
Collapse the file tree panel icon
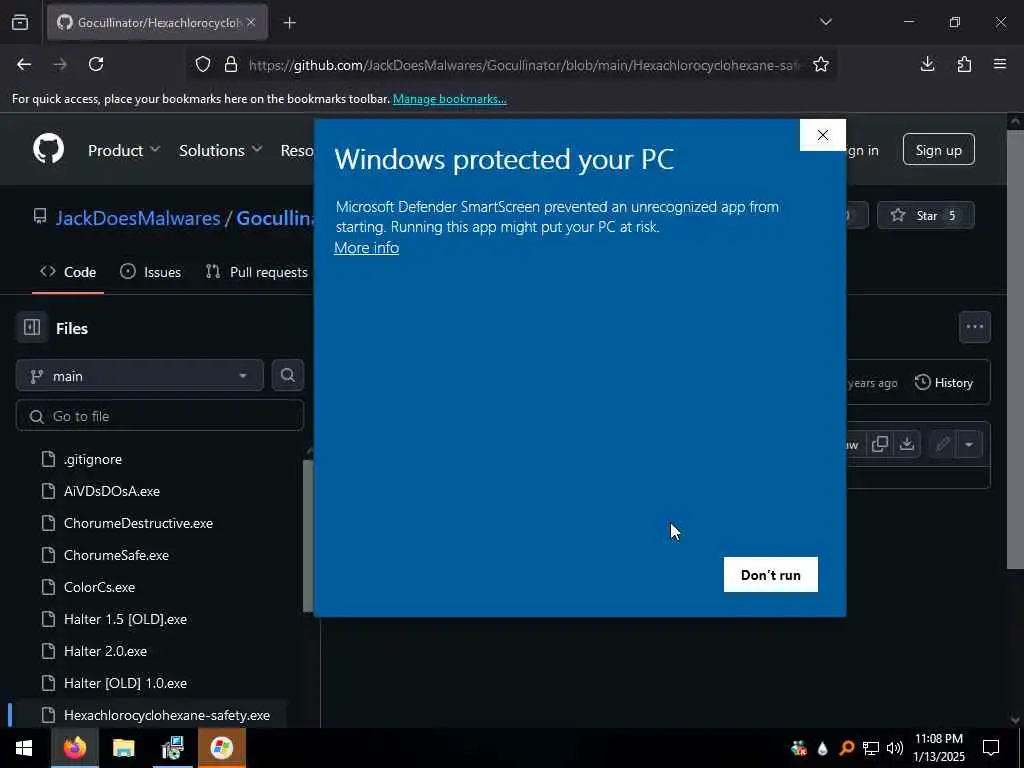(32, 327)
